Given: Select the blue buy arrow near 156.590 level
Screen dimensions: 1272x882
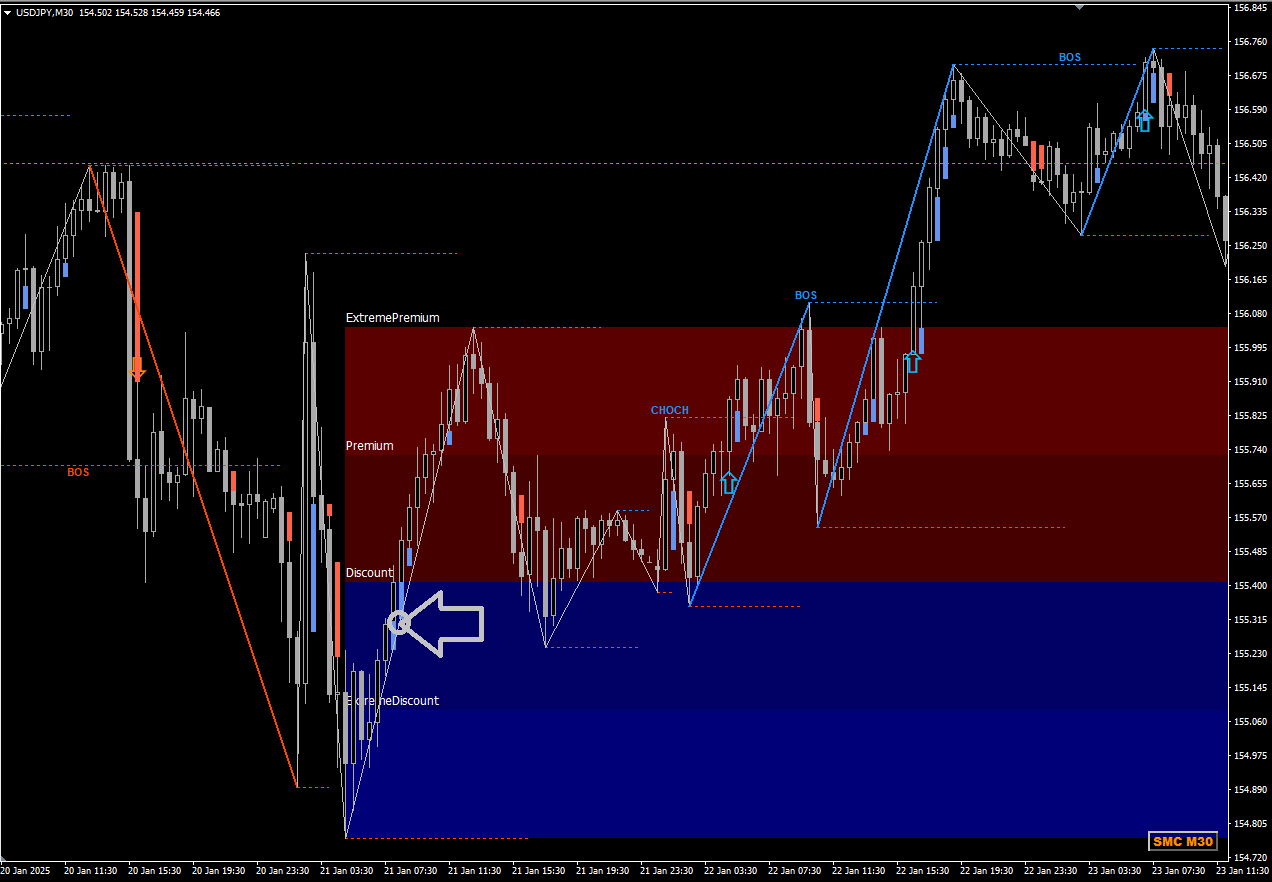Looking at the screenshot, I should [1145, 121].
